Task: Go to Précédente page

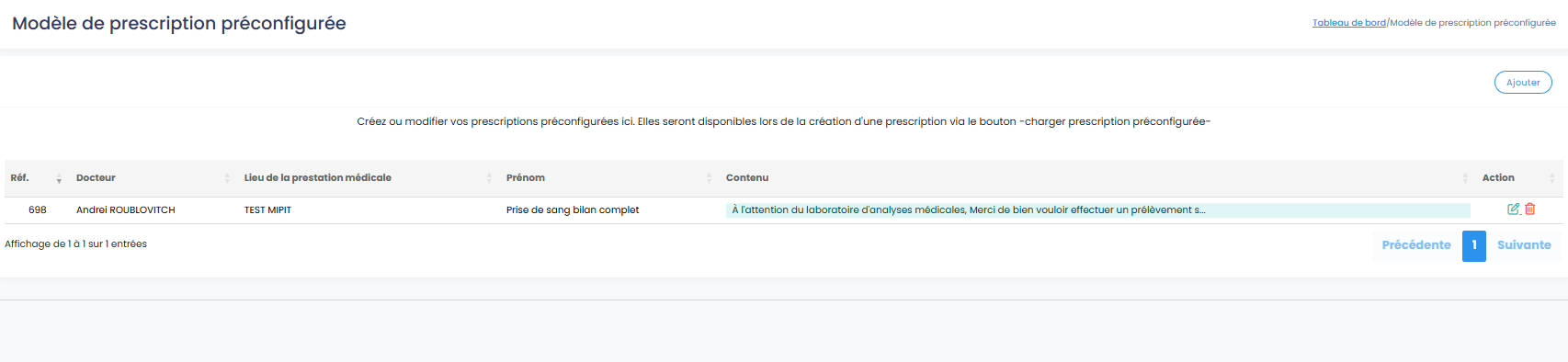Action: coord(1416,245)
